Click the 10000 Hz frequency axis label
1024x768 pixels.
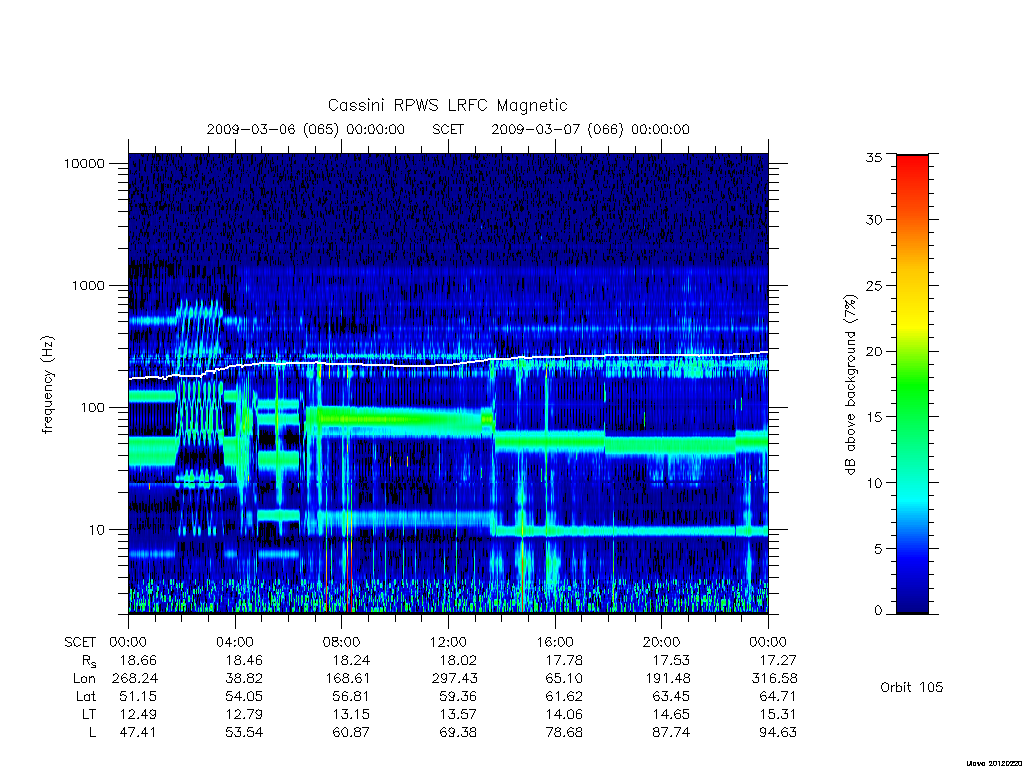click(84, 163)
